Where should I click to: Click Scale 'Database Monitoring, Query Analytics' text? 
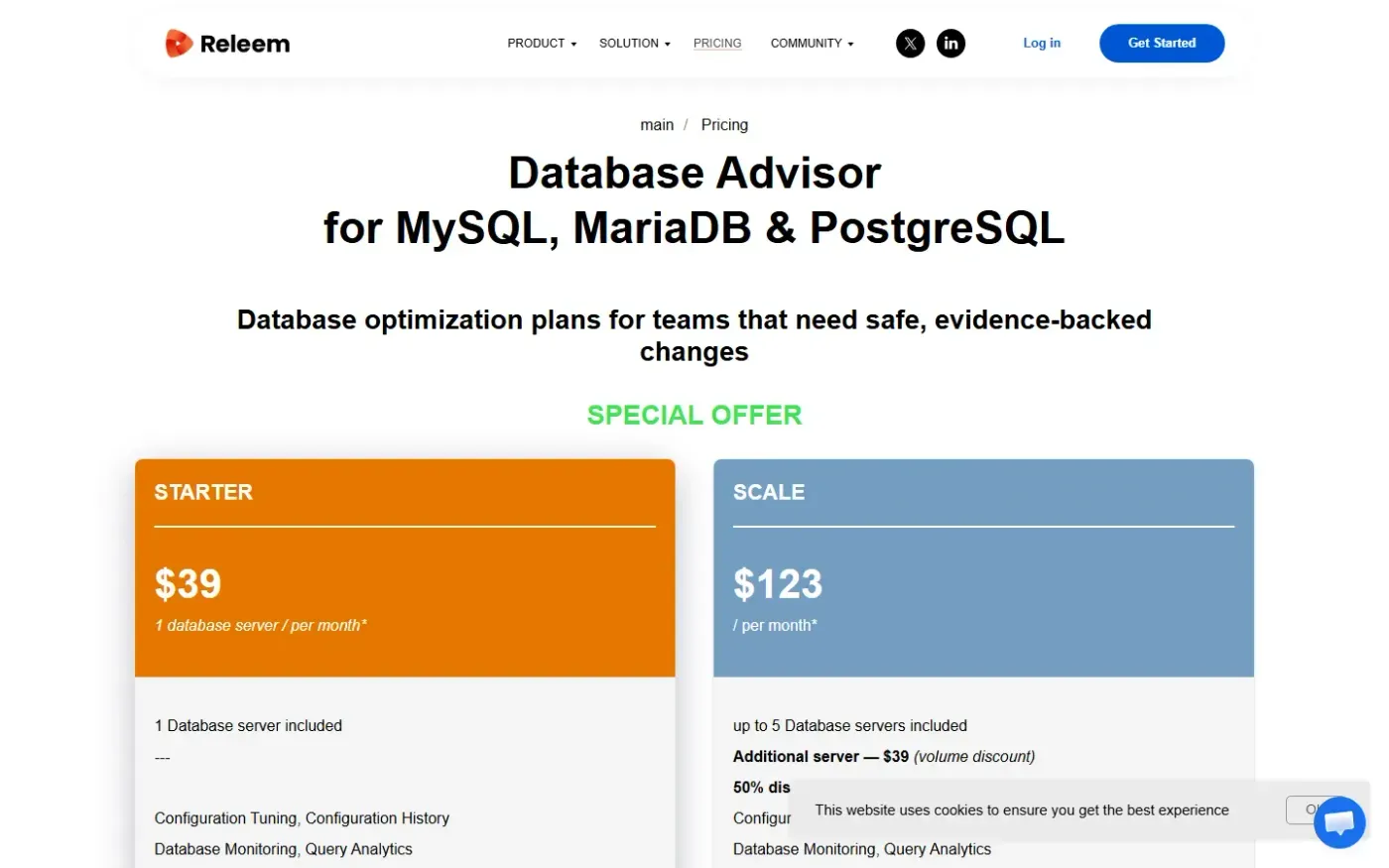pos(862,849)
